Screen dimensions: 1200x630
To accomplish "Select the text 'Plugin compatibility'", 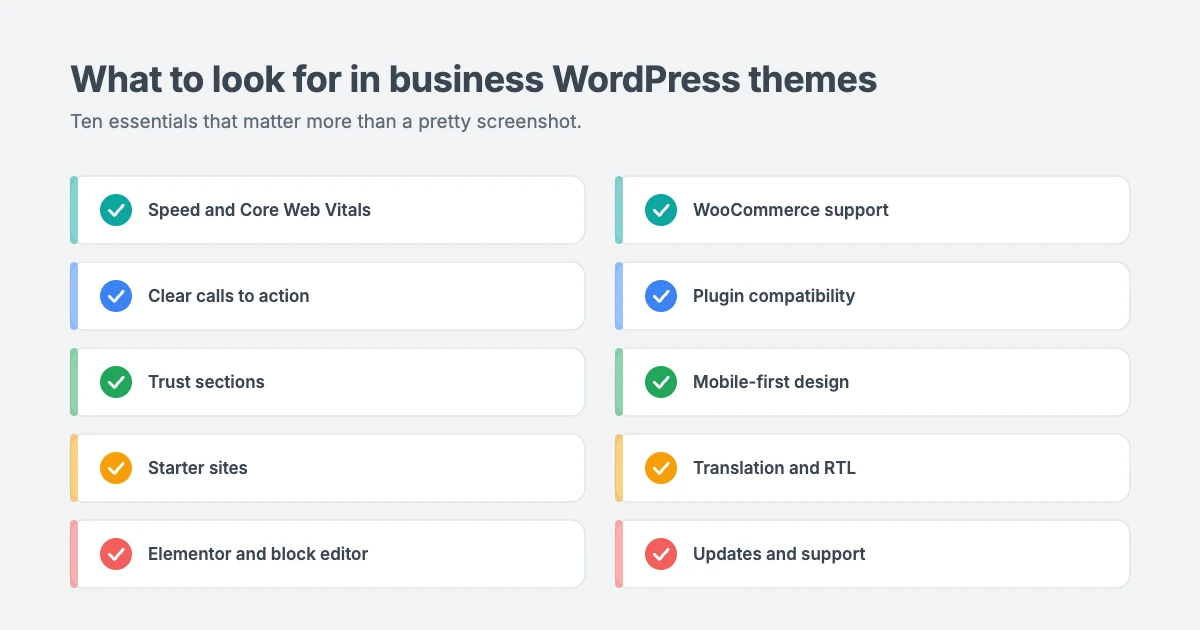I will click(x=774, y=296).
